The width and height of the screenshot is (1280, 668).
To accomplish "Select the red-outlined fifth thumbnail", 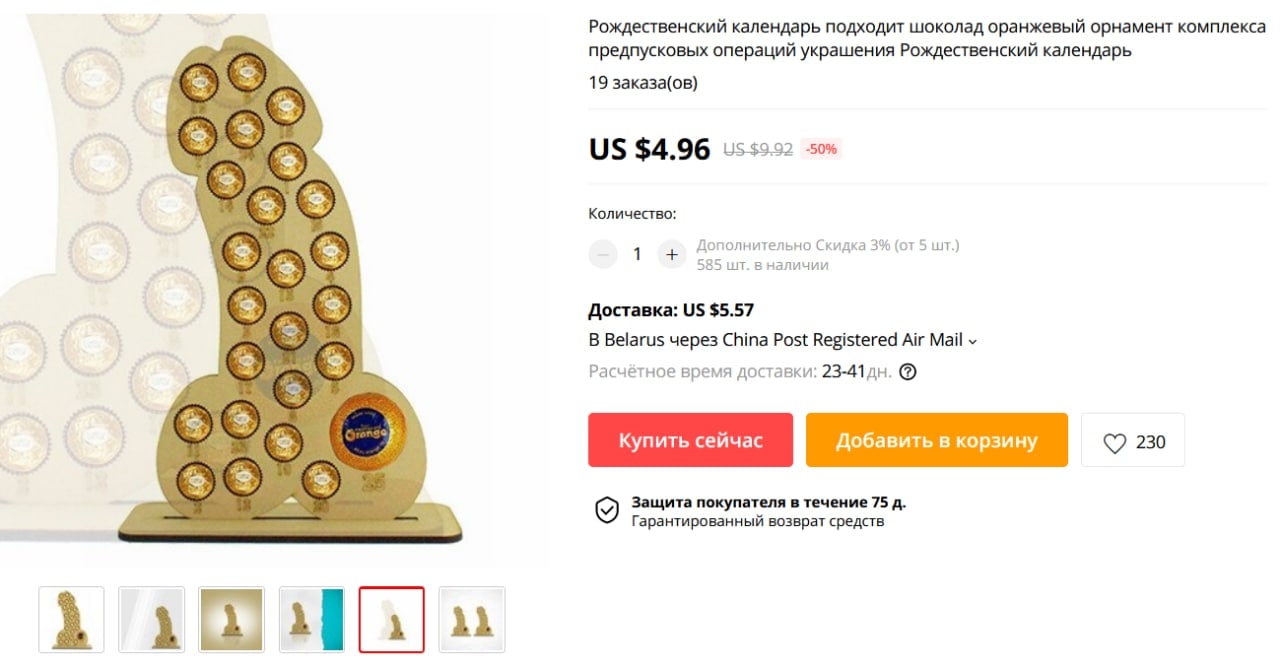I will click(392, 620).
